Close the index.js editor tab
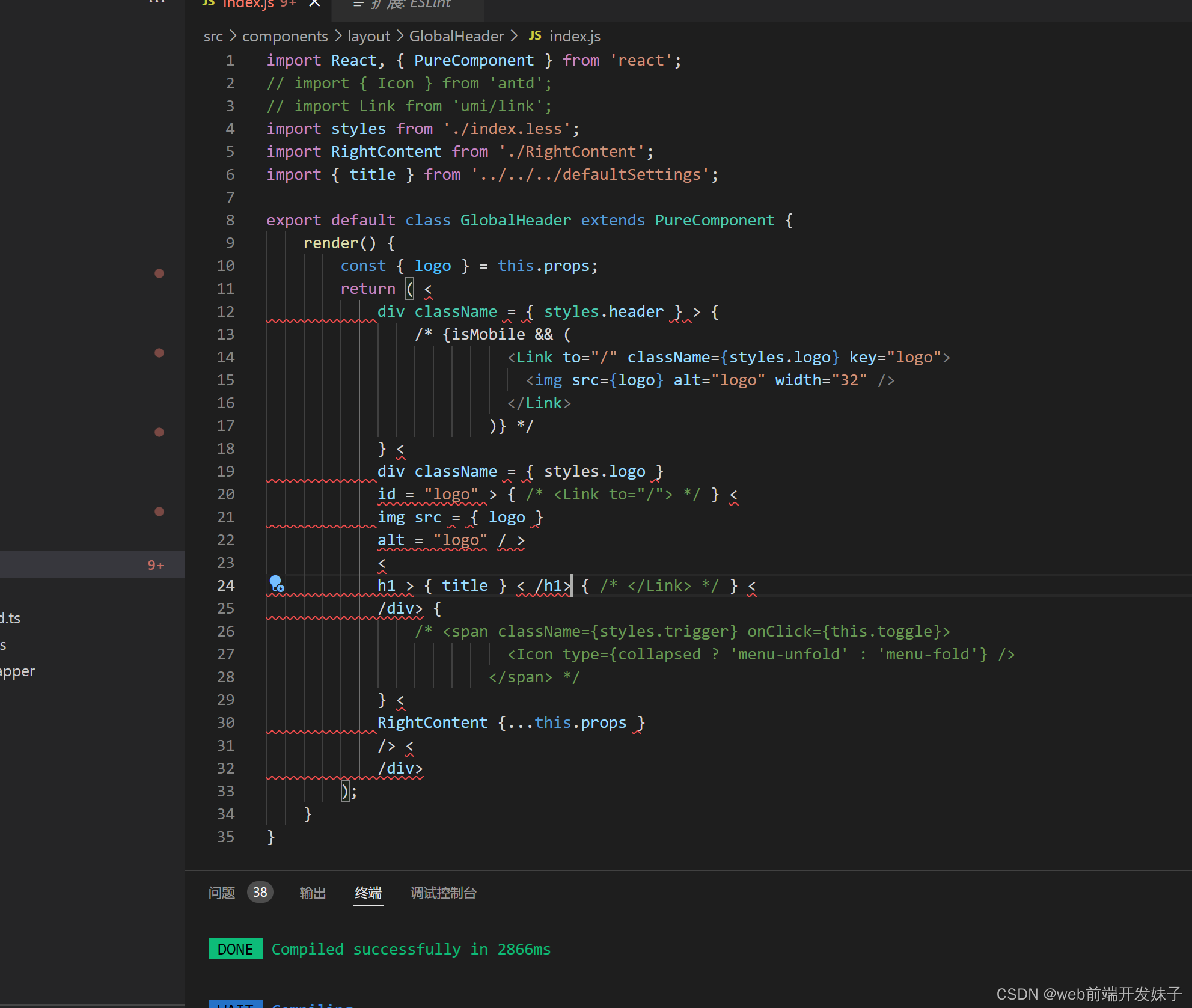 click(x=314, y=4)
